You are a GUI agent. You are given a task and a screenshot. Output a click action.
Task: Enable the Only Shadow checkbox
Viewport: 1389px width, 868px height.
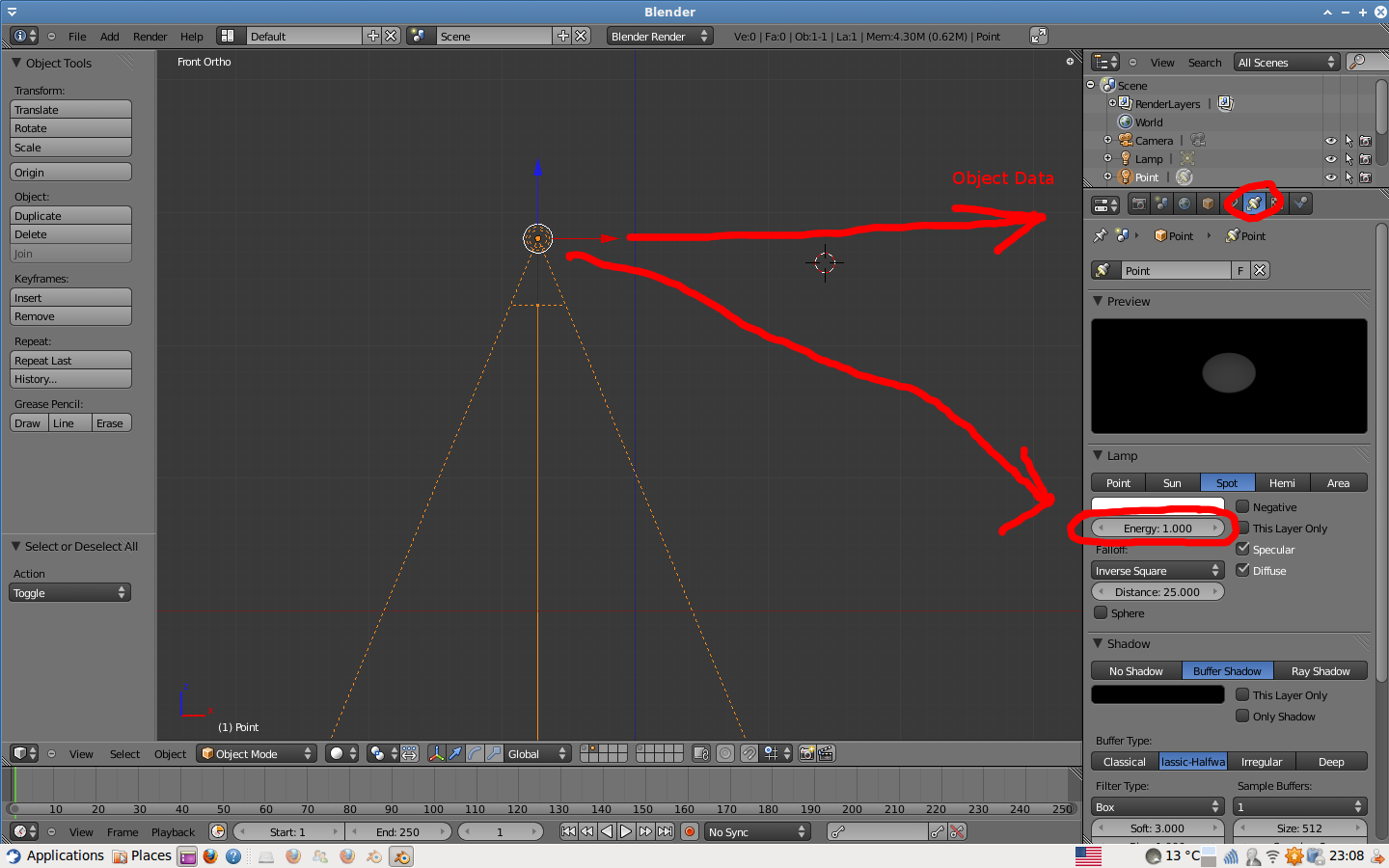1242,716
